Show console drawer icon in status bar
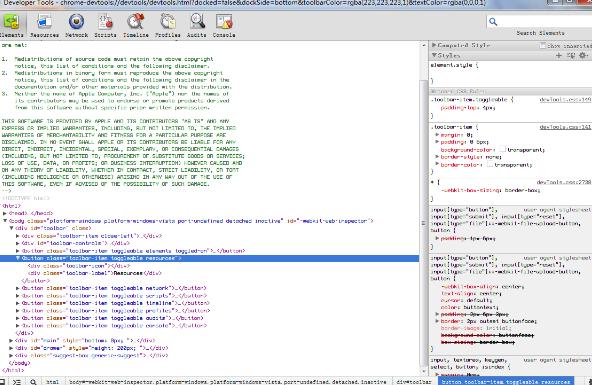Screen dimensions: 592x385 click(17, 382)
